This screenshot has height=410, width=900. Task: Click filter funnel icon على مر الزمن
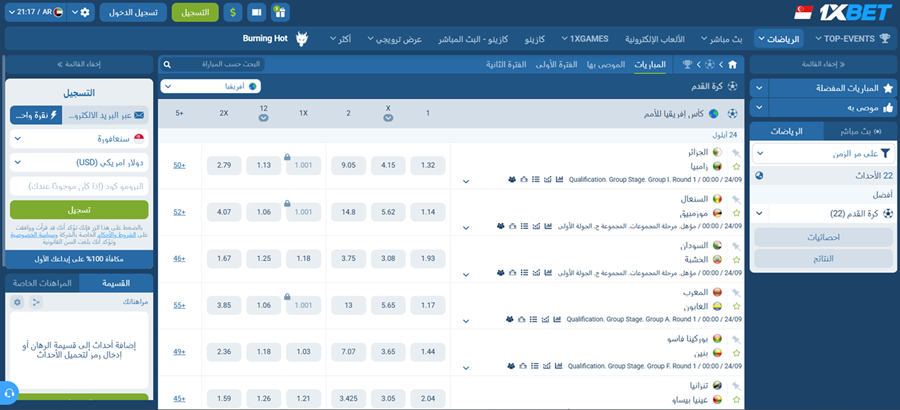tap(886, 153)
